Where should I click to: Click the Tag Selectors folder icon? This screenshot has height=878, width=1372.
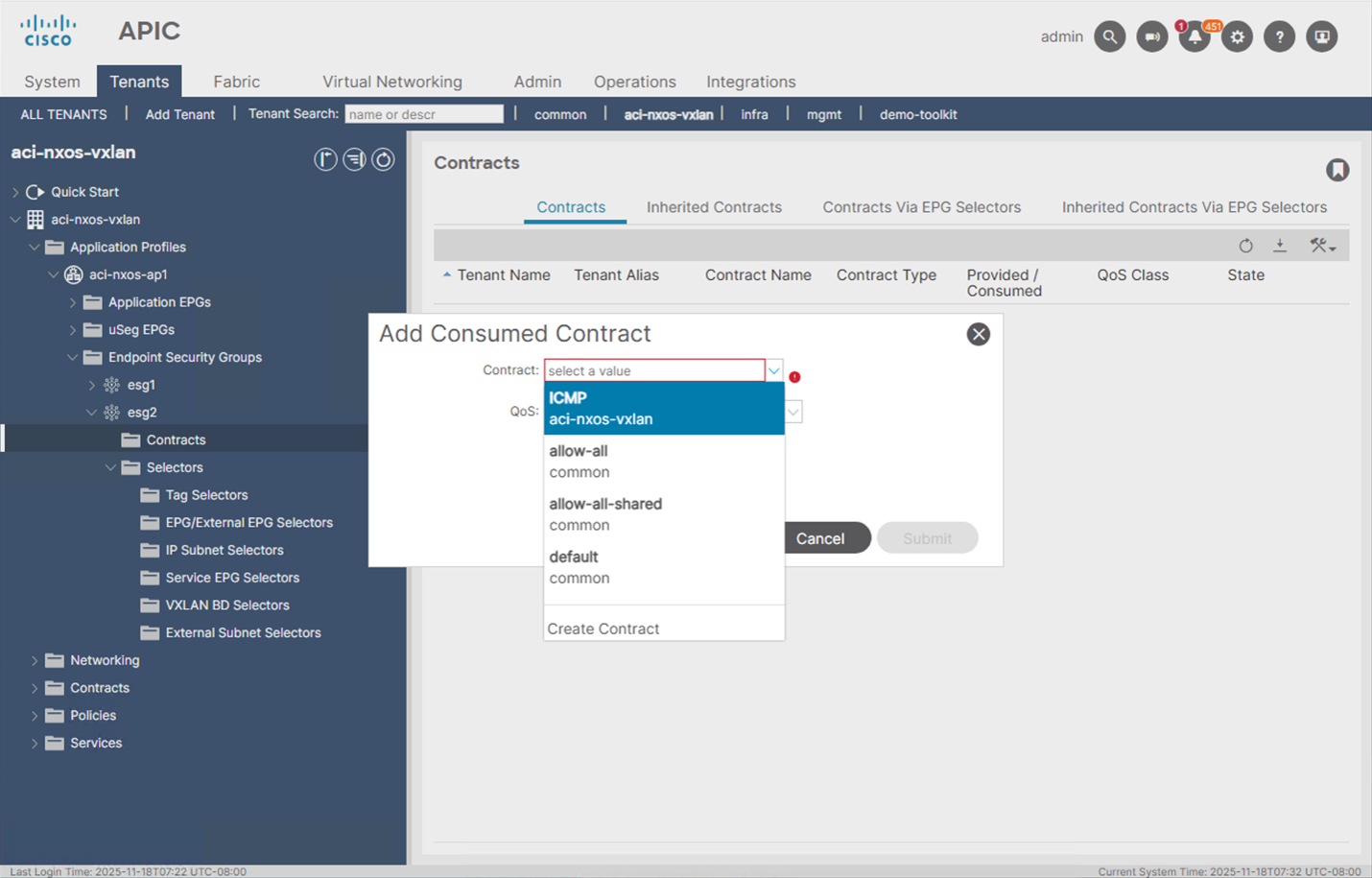coord(150,495)
